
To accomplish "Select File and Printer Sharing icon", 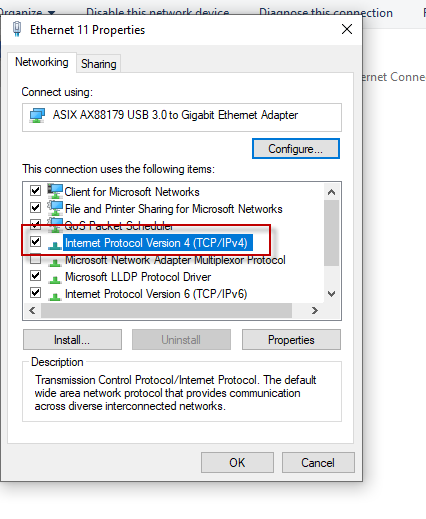I will [55, 208].
